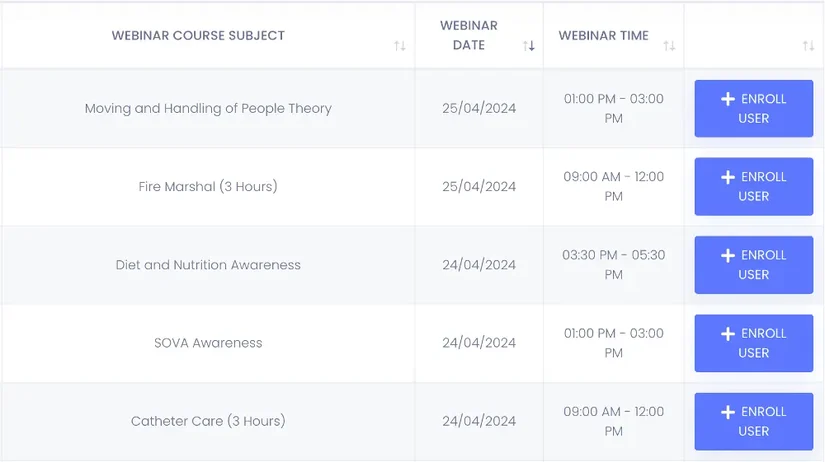Screen dimensions: 825x462
Task: Click the Webinar Date column header text
Action: 469,35
